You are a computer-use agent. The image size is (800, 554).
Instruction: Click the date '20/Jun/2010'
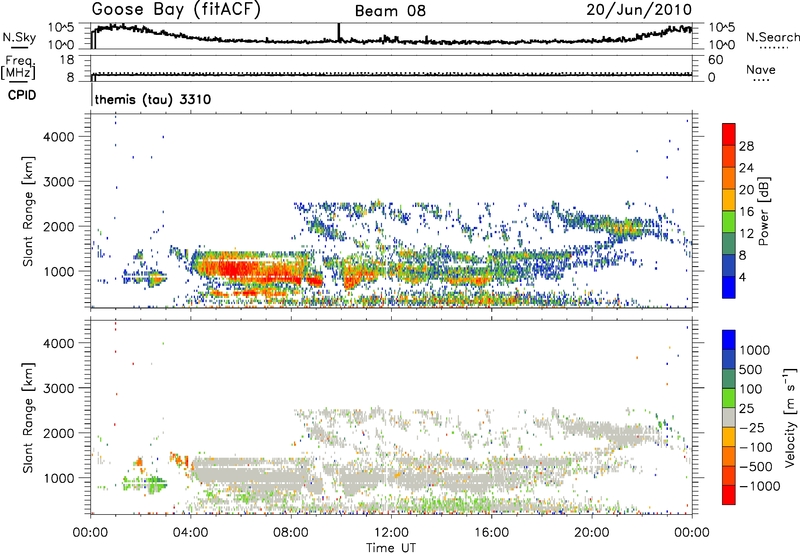[639, 10]
